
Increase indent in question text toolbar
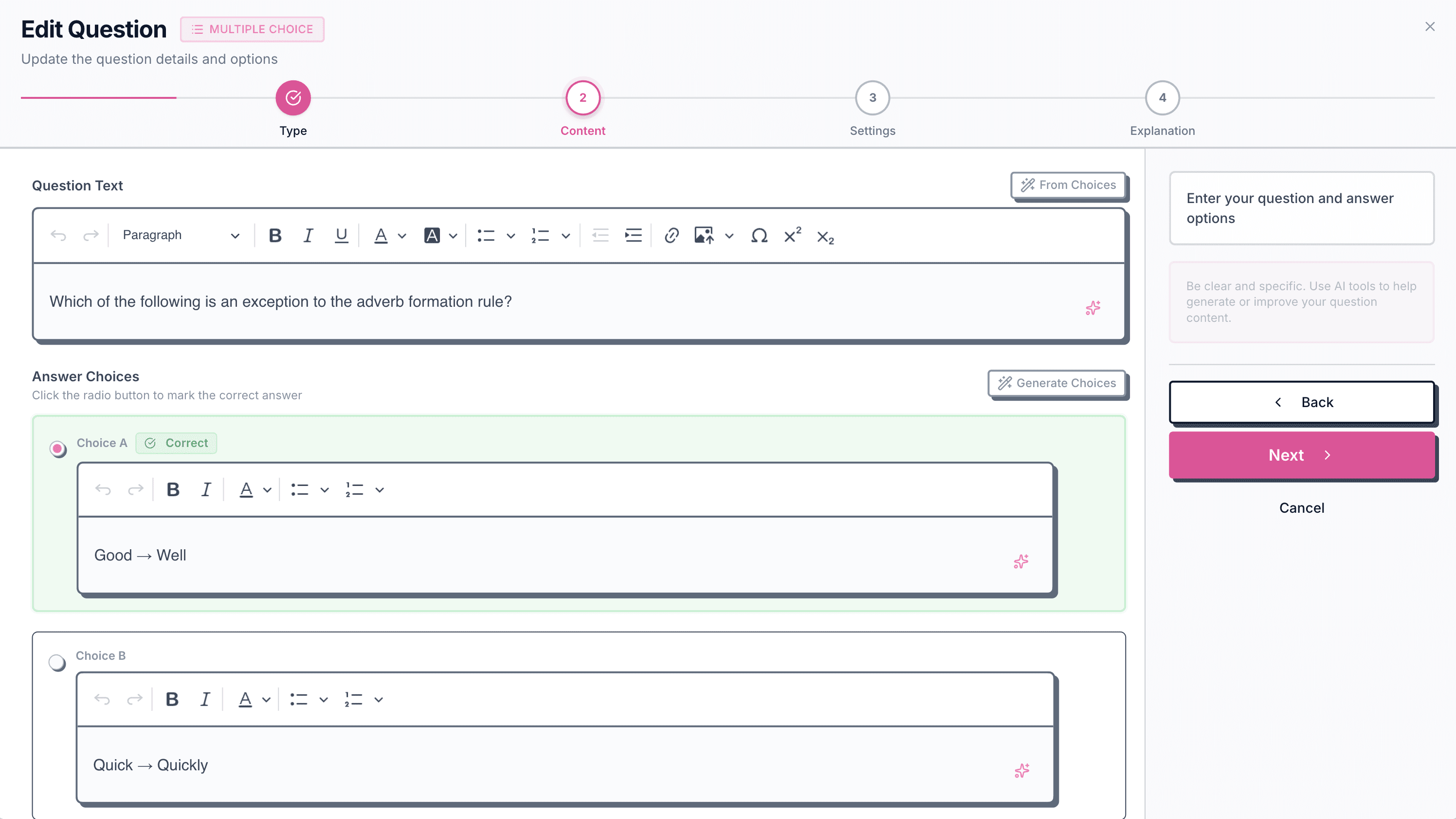pyautogui.click(x=633, y=235)
